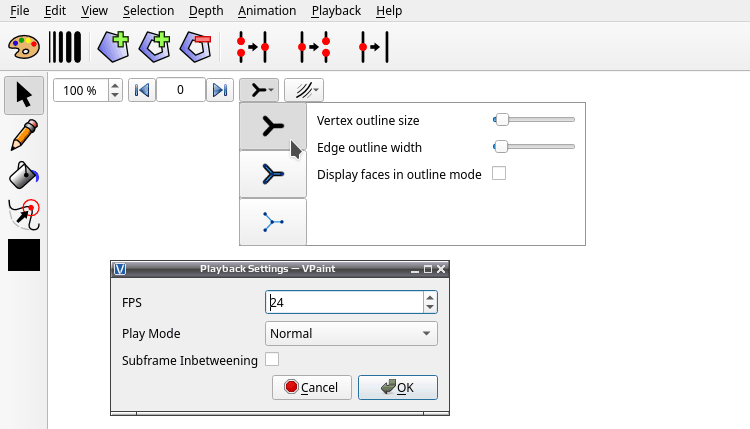The width and height of the screenshot is (750, 429).
Task: Click the third keyframe-to-line toolbar icon
Action: pos(375,47)
